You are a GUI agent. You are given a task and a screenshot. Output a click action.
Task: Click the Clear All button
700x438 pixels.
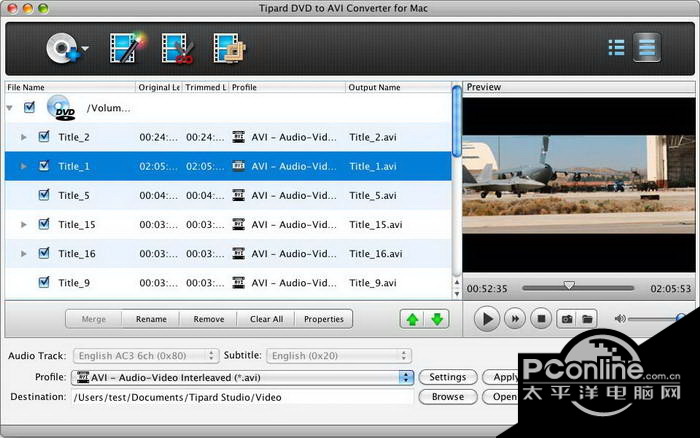pos(266,319)
